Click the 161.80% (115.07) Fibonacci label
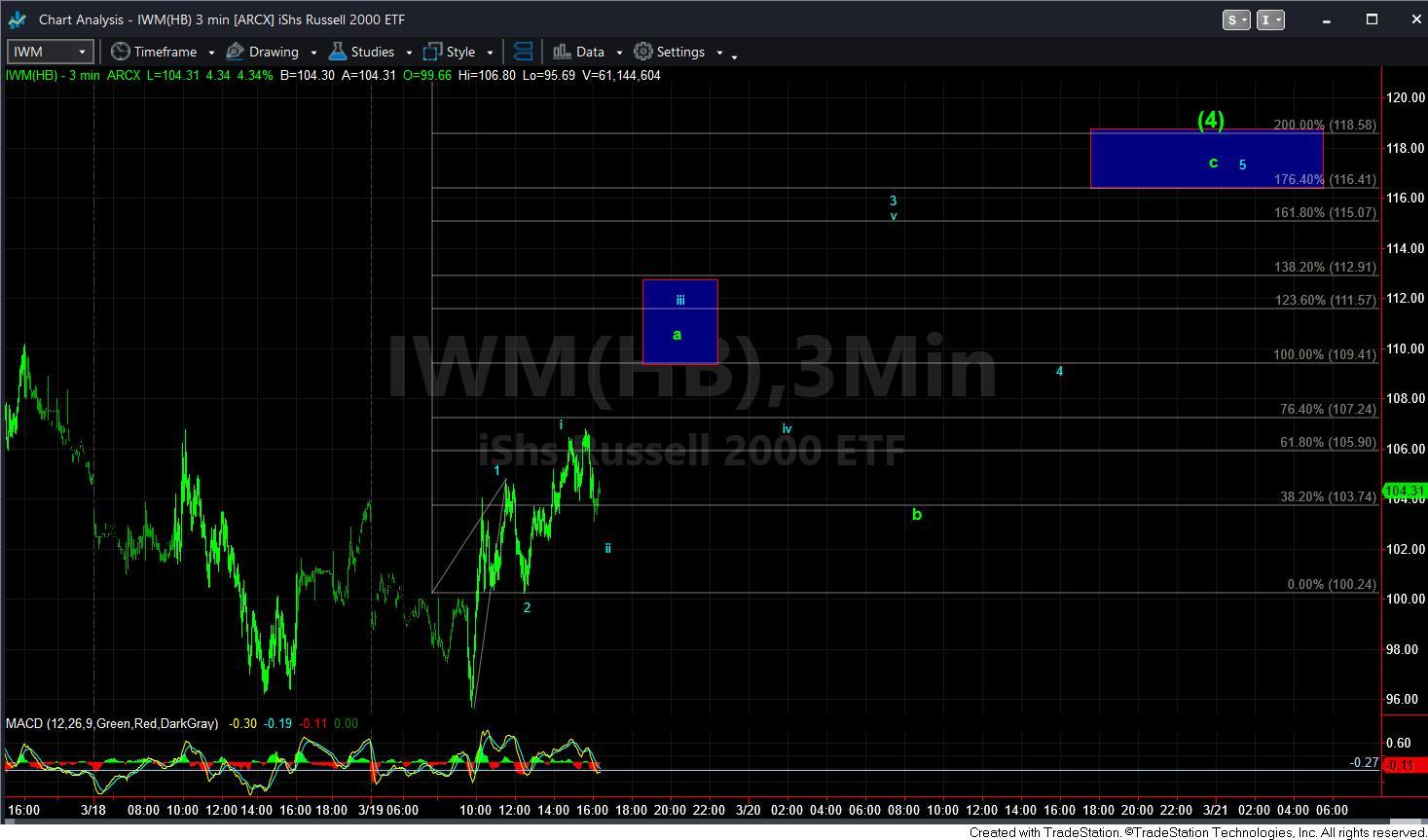The height and width of the screenshot is (840, 1428). click(1325, 212)
